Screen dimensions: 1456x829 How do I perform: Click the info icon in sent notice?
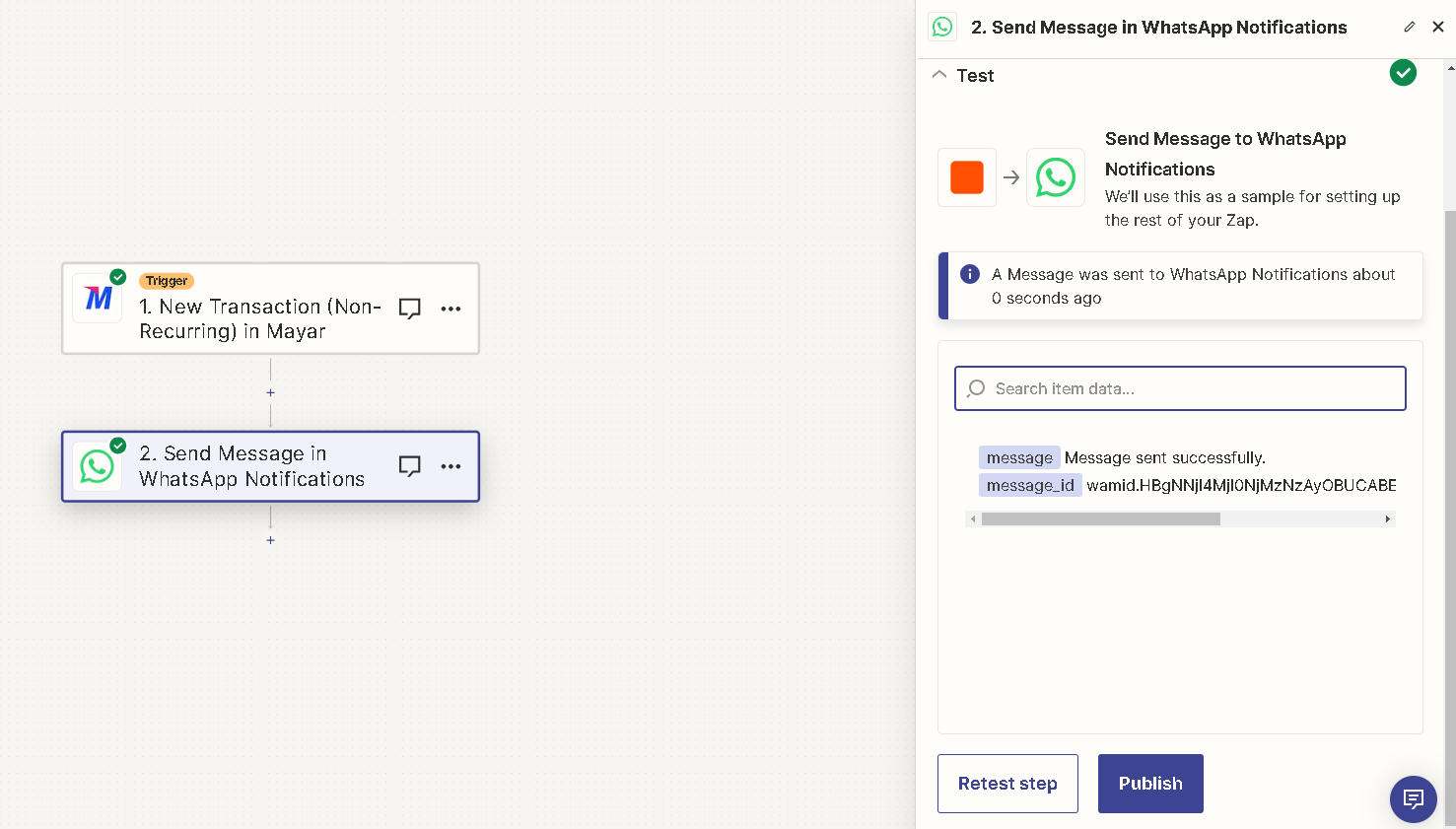click(970, 274)
